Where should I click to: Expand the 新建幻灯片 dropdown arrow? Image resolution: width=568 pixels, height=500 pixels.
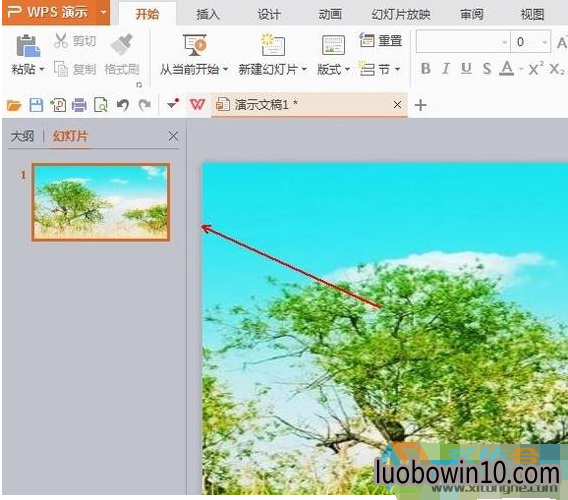(x=304, y=69)
